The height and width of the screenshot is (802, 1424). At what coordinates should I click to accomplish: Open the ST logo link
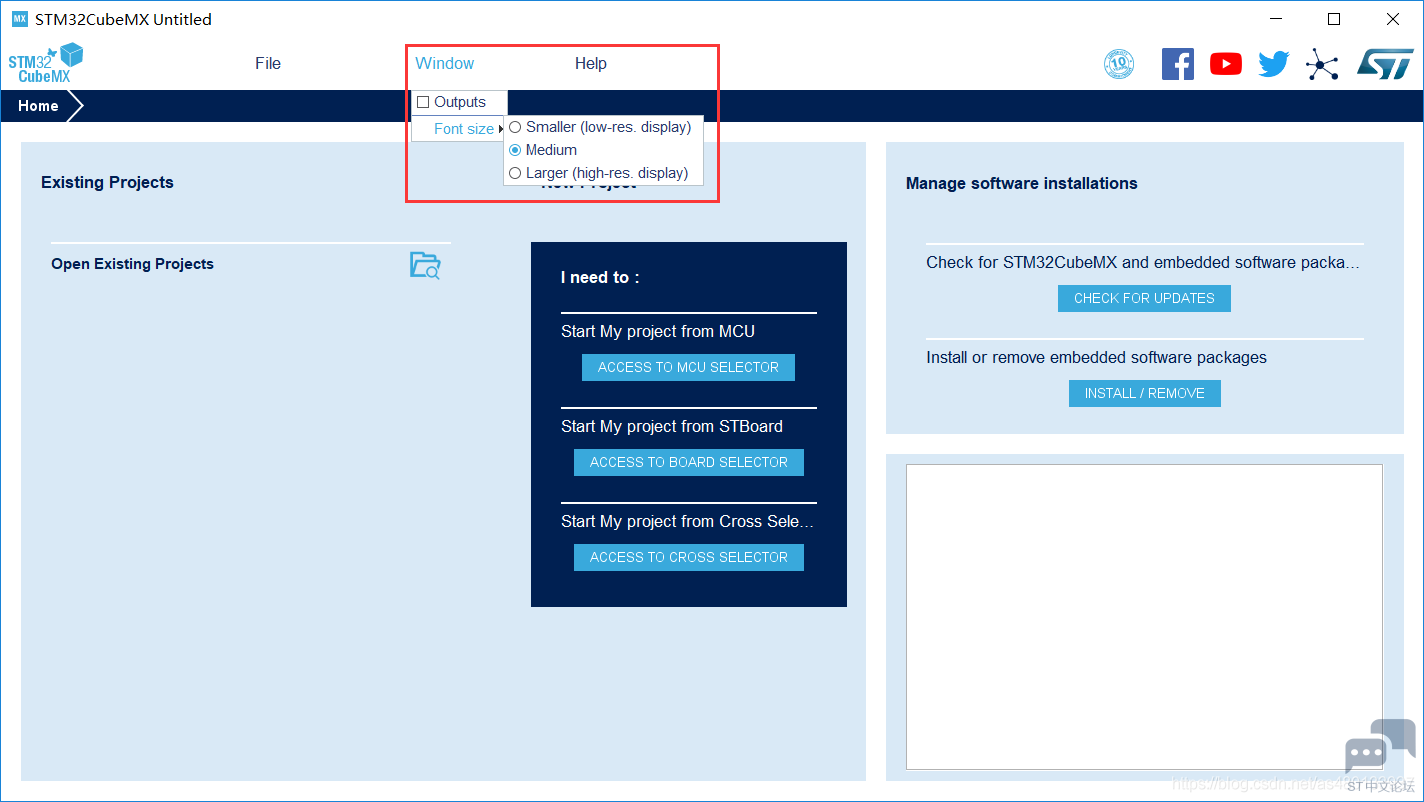(1385, 63)
